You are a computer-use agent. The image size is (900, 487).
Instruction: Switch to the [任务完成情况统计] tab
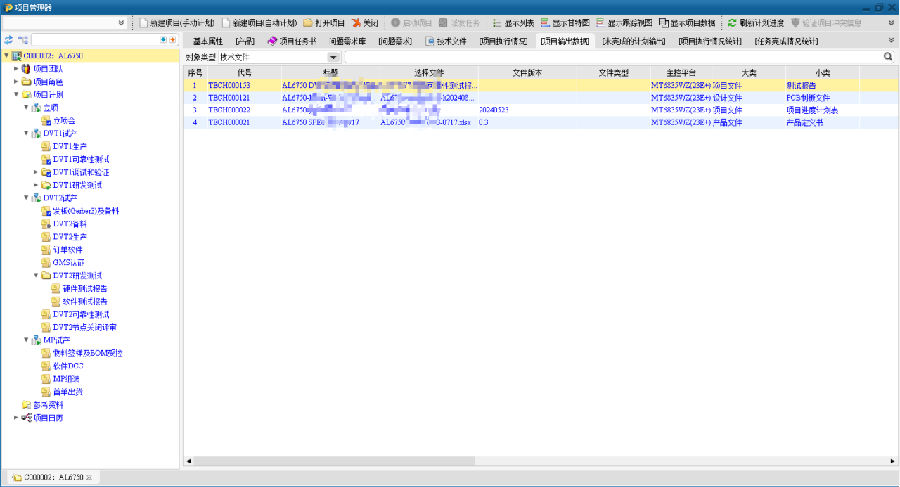(786, 41)
